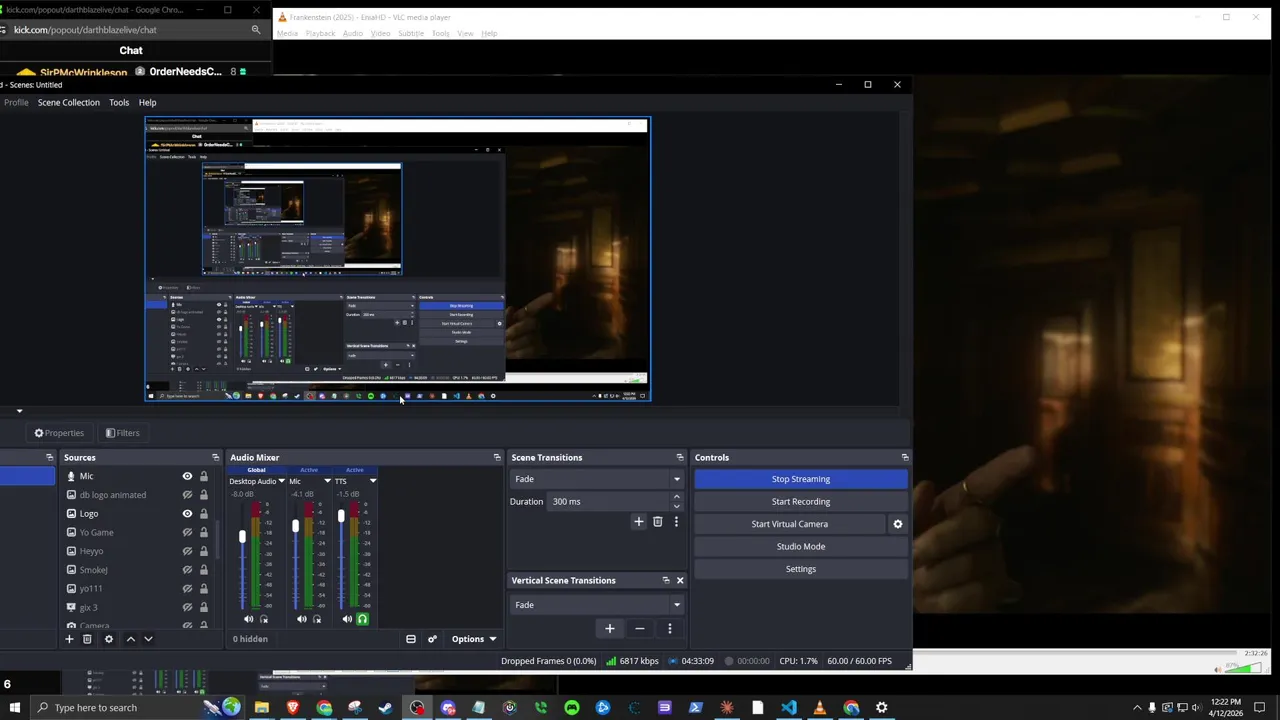Open Vertical Scene Transitions Fade dropdown

[x=597, y=605]
